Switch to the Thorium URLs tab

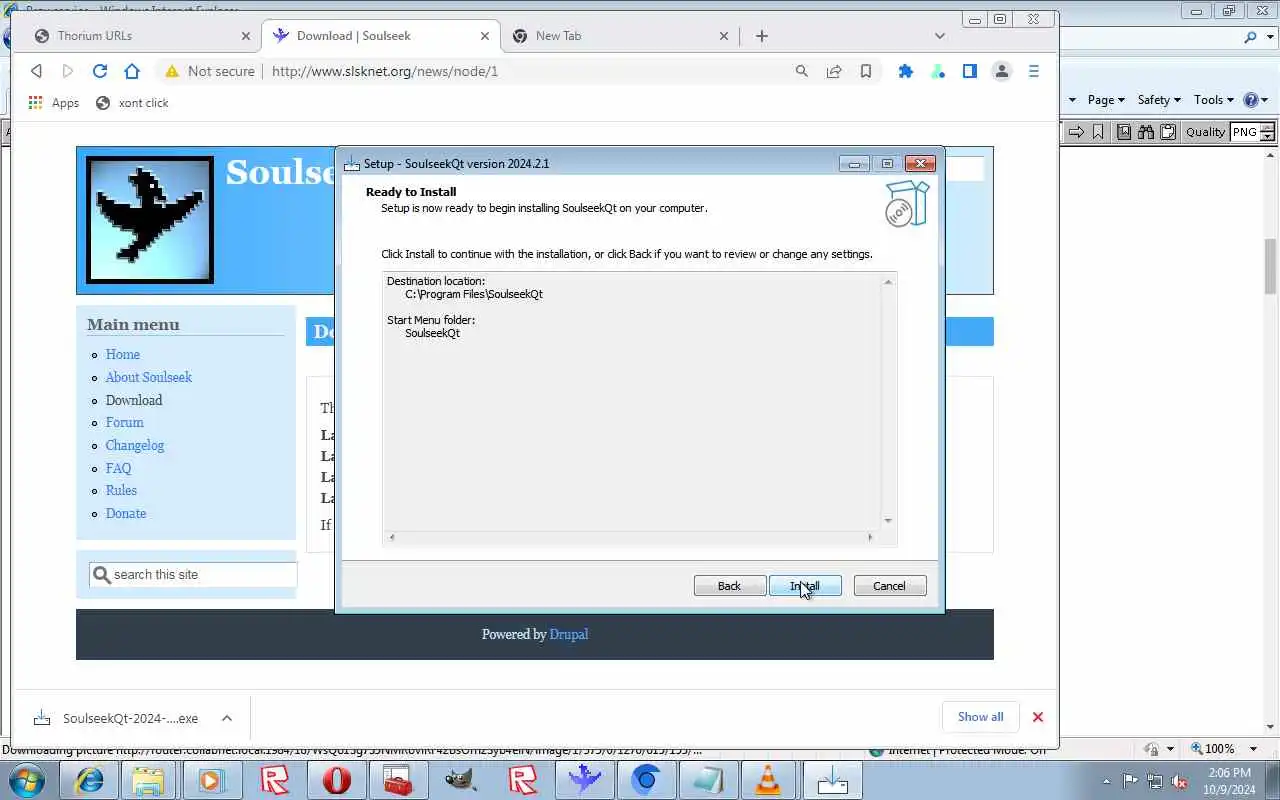pyautogui.click(x=140, y=36)
